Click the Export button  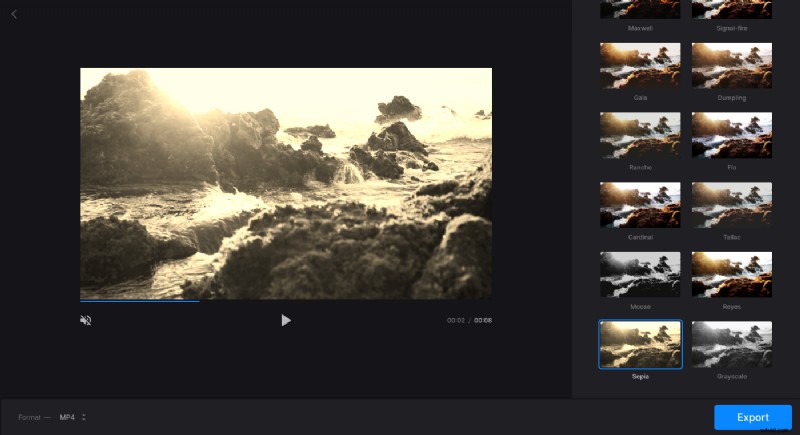(753, 417)
